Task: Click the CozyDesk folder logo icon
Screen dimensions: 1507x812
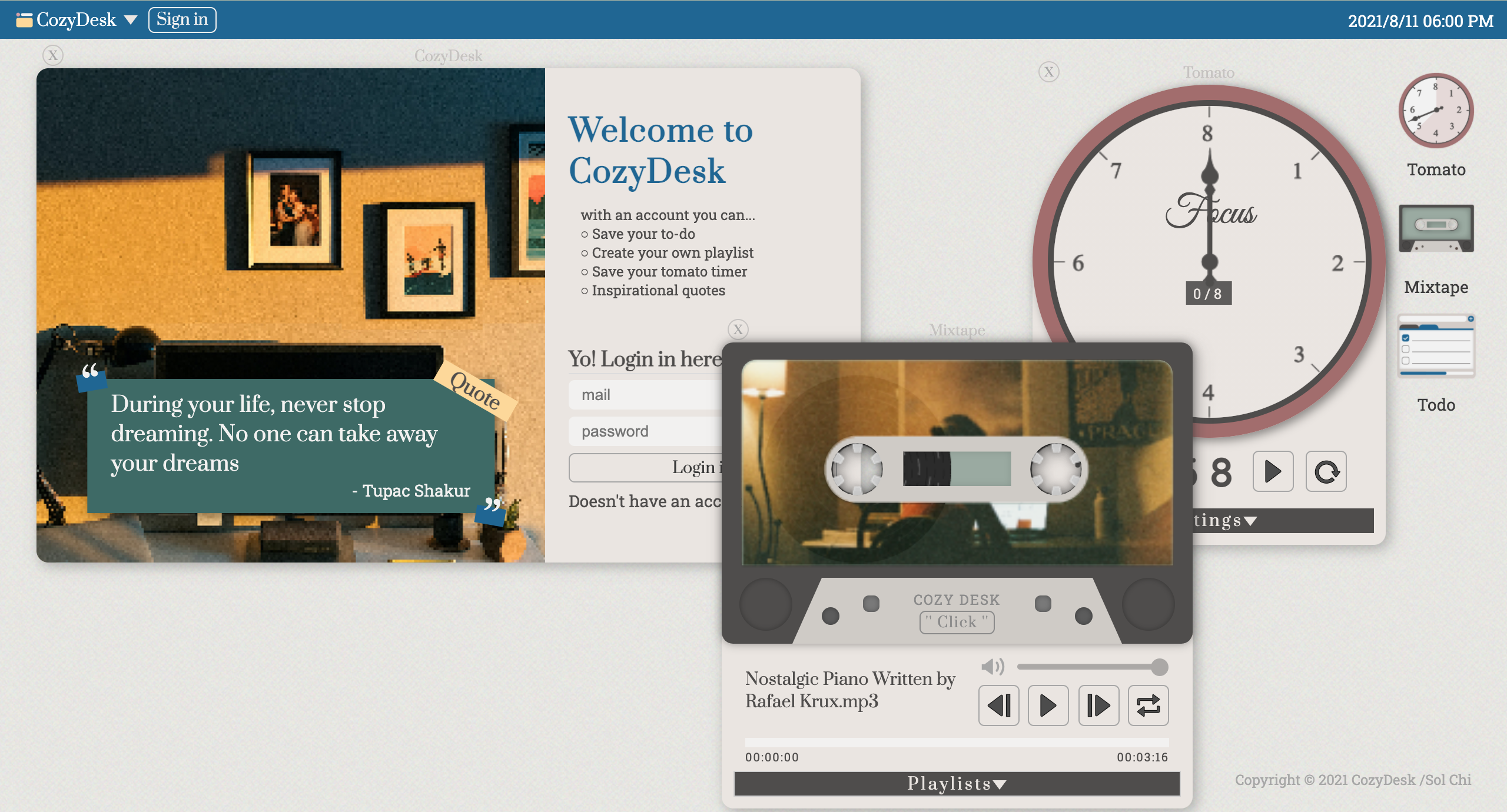Action: pos(24,20)
